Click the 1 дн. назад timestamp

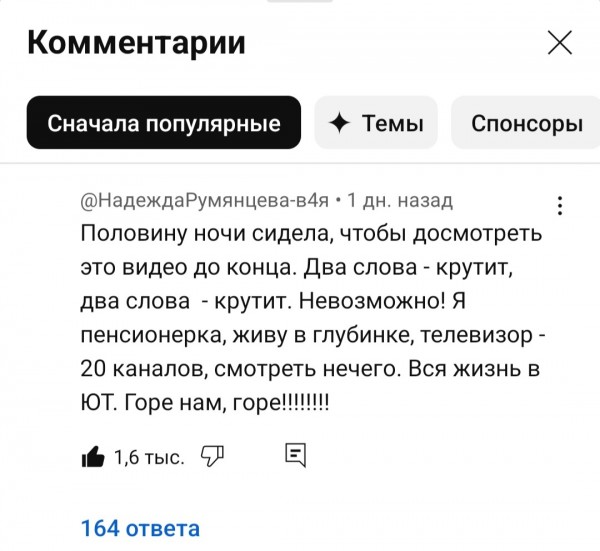pos(400,201)
